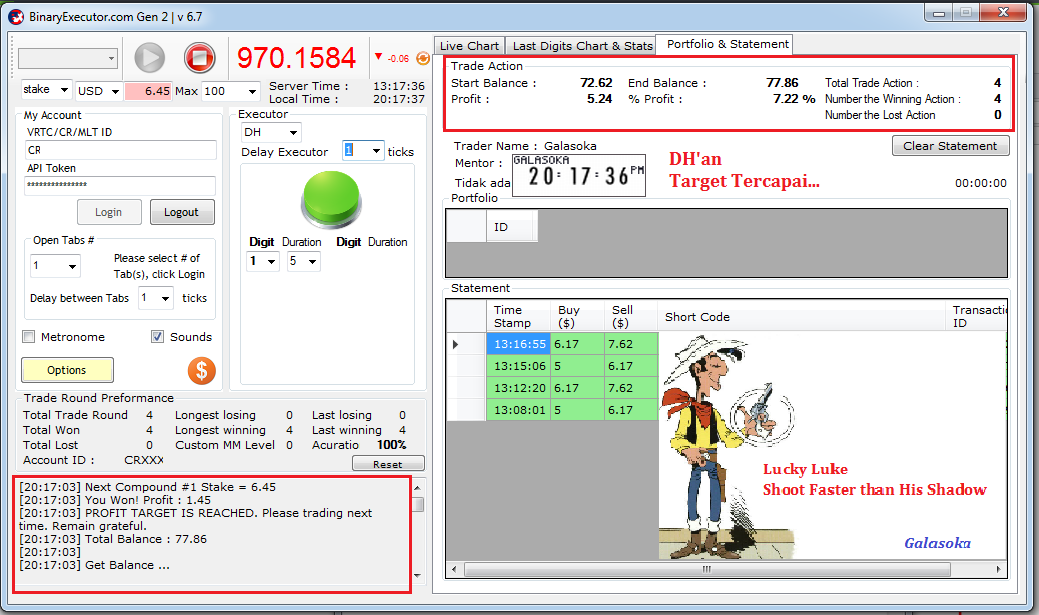Screen dimensions: 1039x615
Task: Uncheck the Sounds checkbox
Action: tap(157, 337)
